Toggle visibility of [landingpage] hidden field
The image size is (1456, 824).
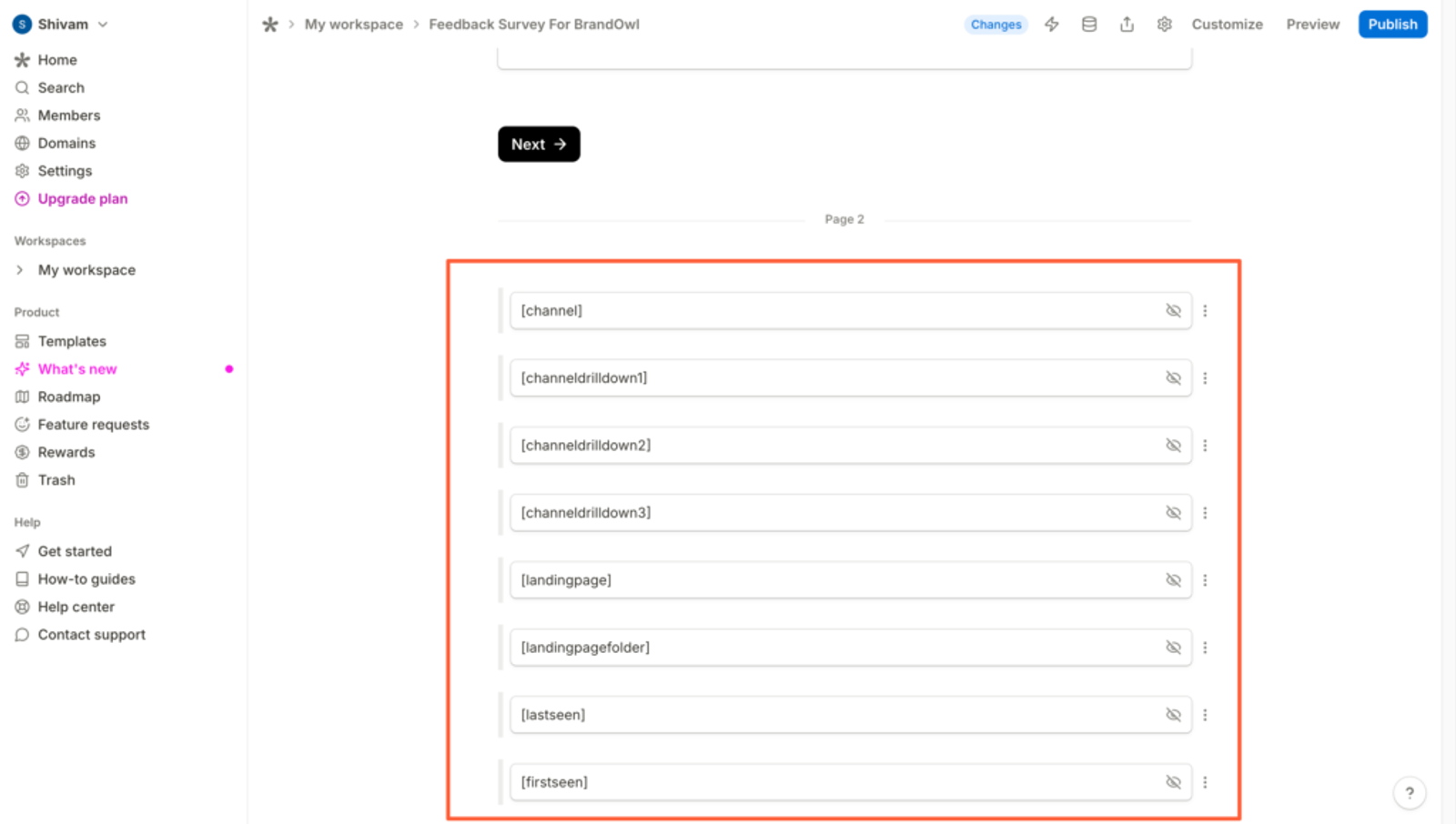click(1174, 580)
